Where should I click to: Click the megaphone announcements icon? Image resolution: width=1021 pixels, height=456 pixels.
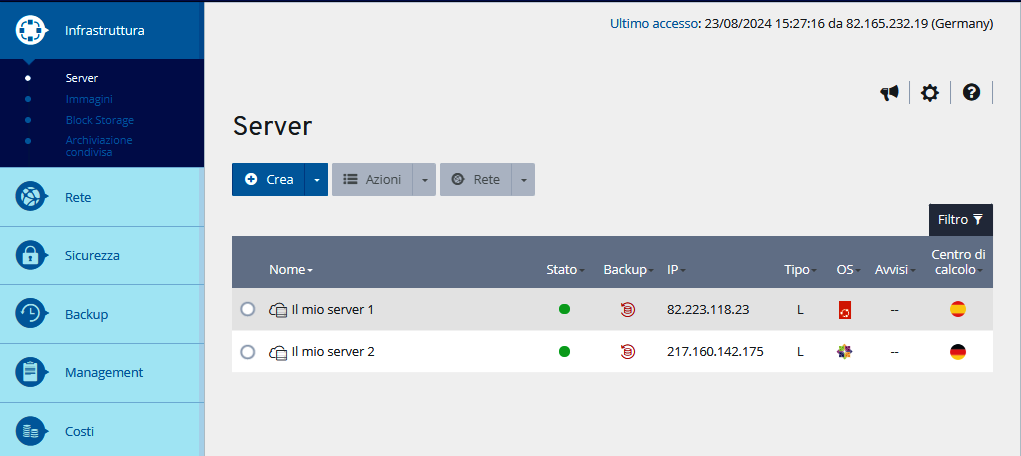pyautogui.click(x=889, y=93)
